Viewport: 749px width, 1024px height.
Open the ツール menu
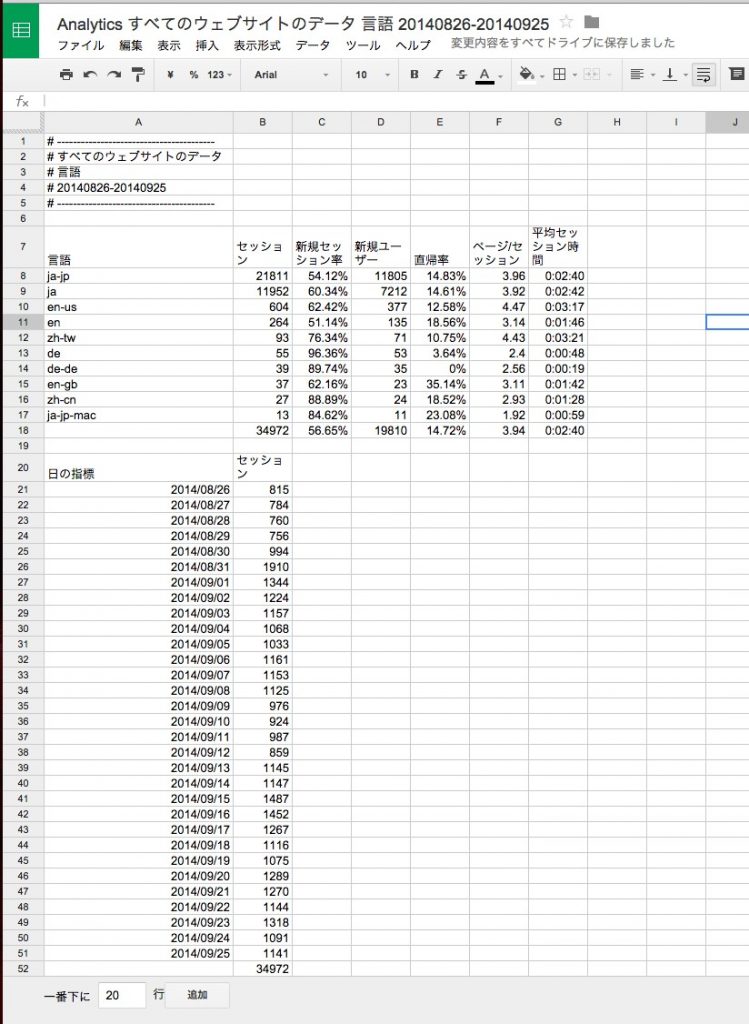[363, 45]
